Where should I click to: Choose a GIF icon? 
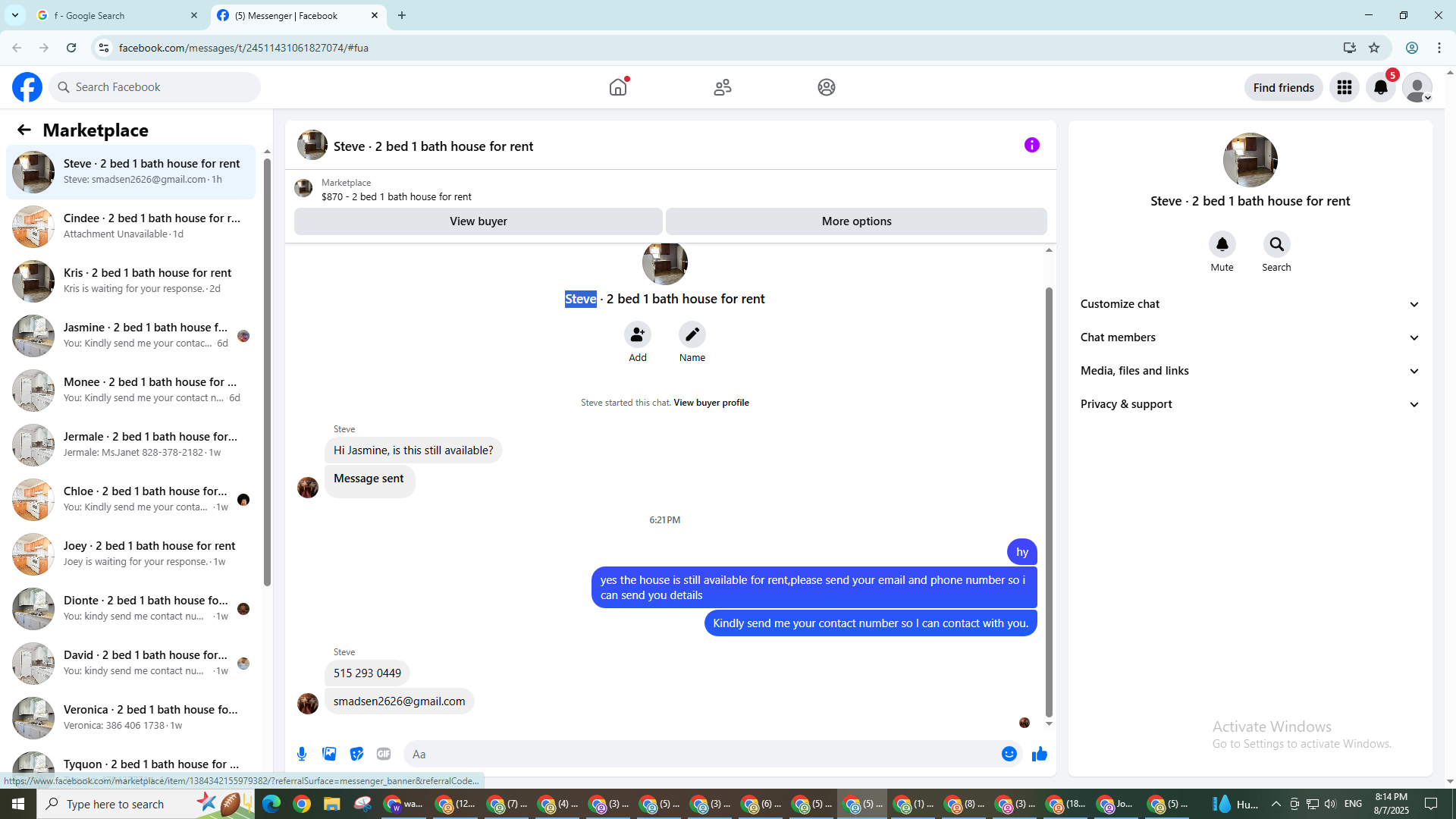(384, 754)
